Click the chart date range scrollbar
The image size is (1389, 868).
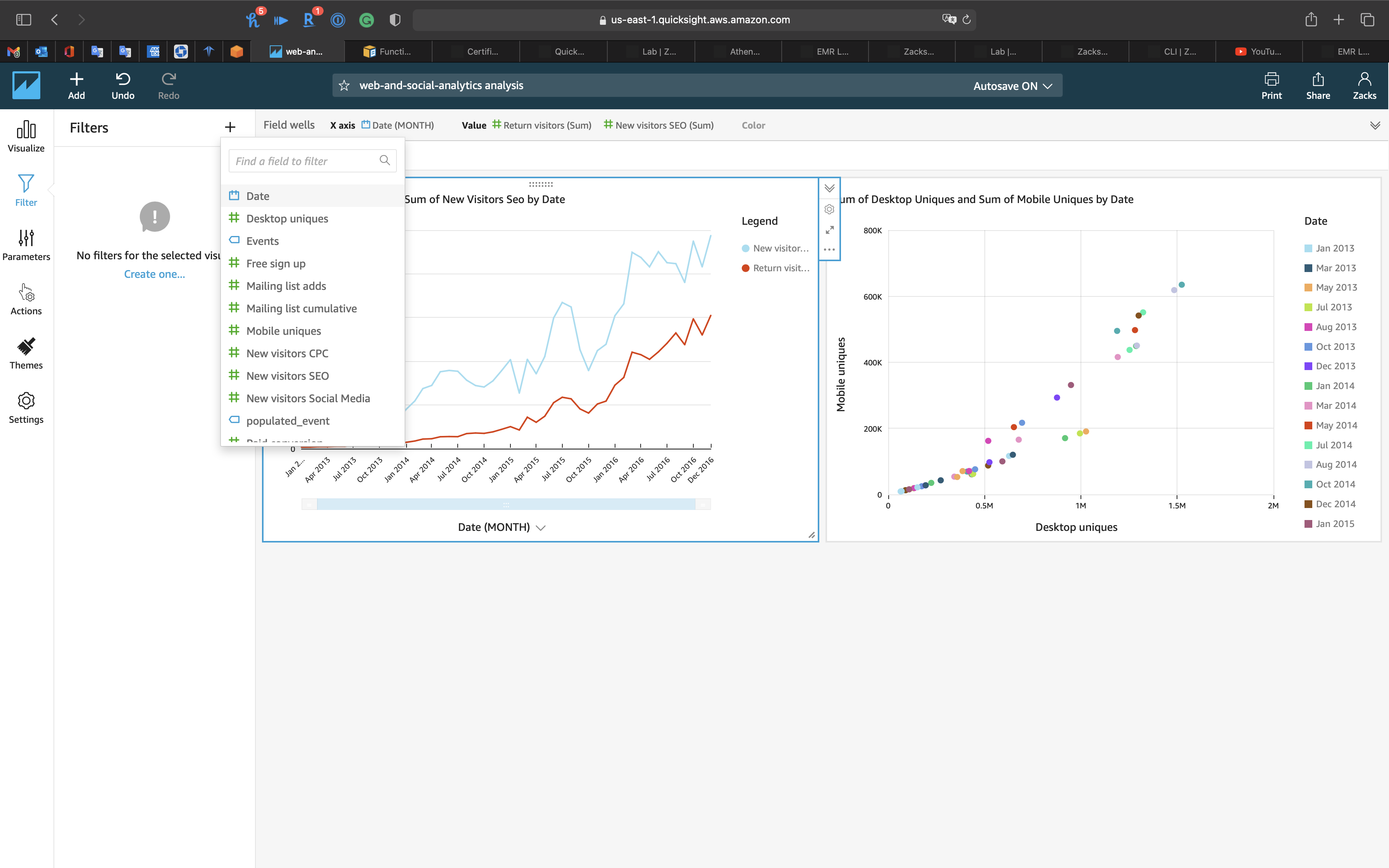(506, 505)
